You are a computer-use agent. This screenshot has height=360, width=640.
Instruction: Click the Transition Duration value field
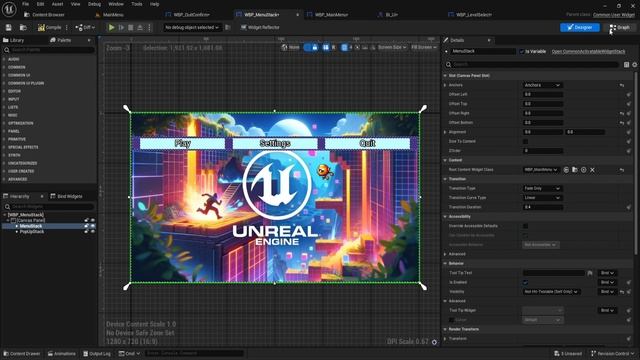click(x=543, y=207)
